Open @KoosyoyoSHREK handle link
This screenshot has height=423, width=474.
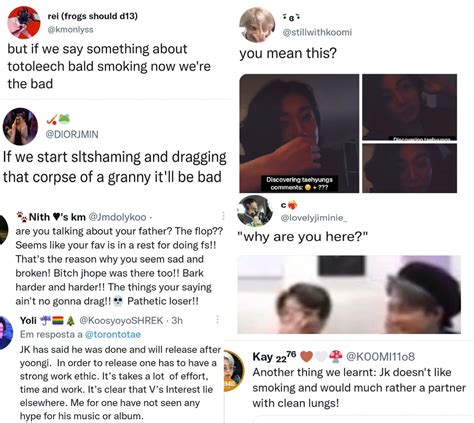121,320
